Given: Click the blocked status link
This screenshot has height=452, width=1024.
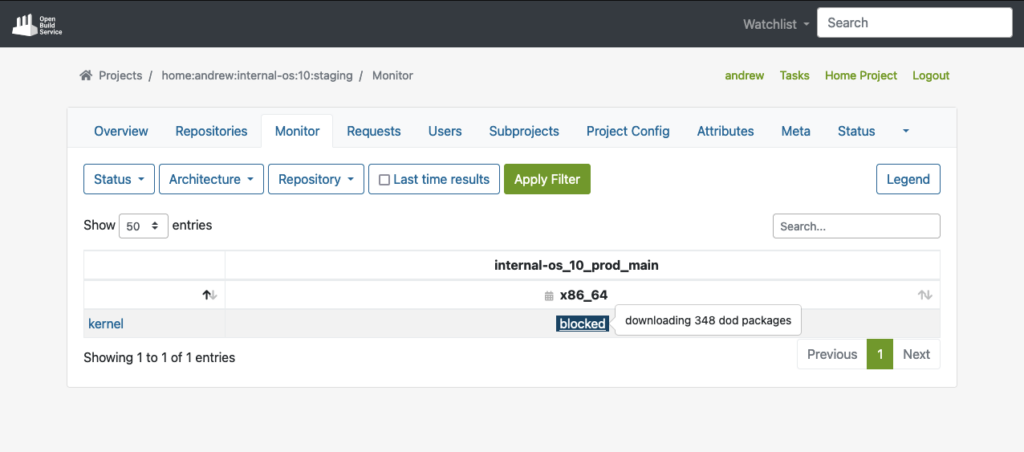Looking at the screenshot, I should [582, 324].
